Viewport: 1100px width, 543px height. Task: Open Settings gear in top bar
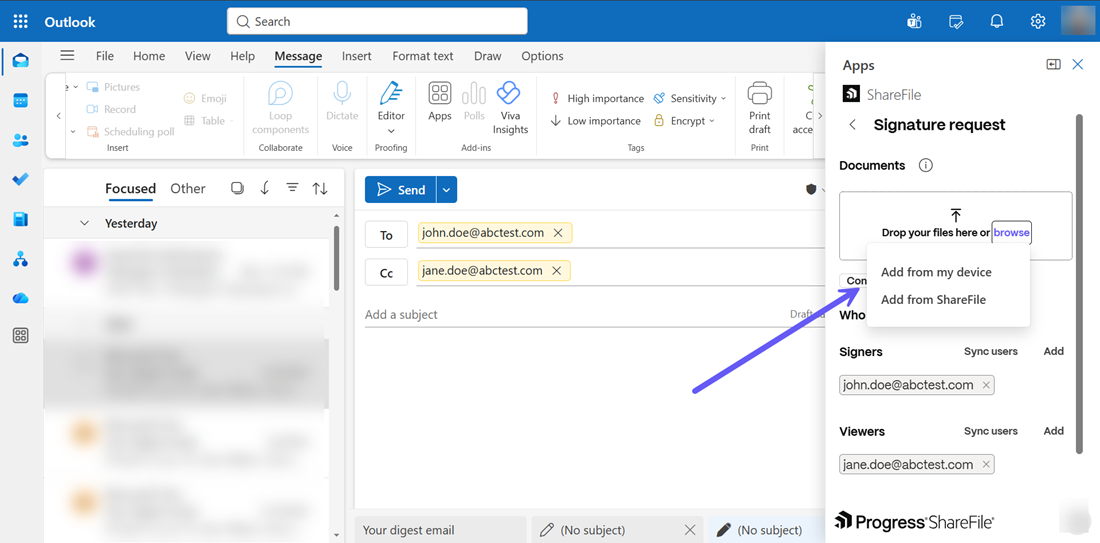[x=1038, y=21]
